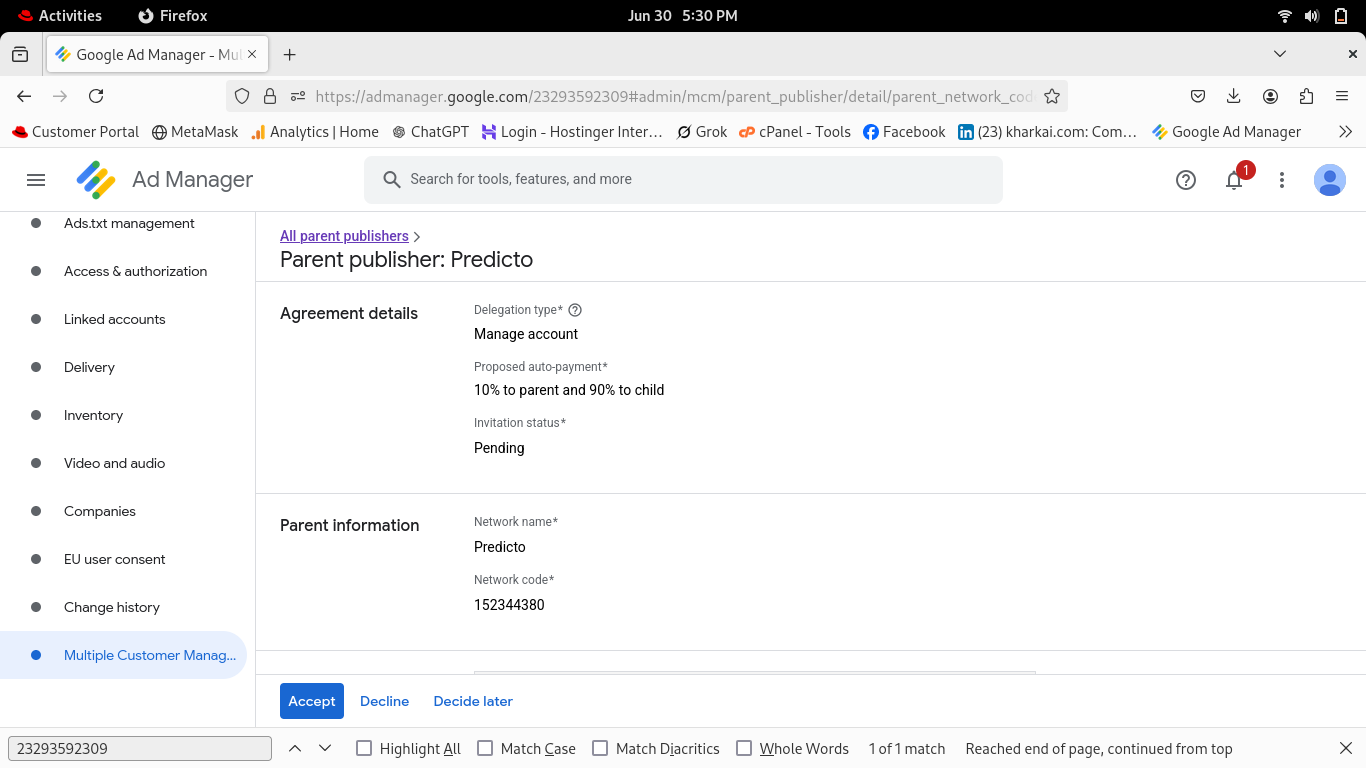Open the volume indicator in top bar
This screenshot has width=1366, height=768.
coord(1312,16)
